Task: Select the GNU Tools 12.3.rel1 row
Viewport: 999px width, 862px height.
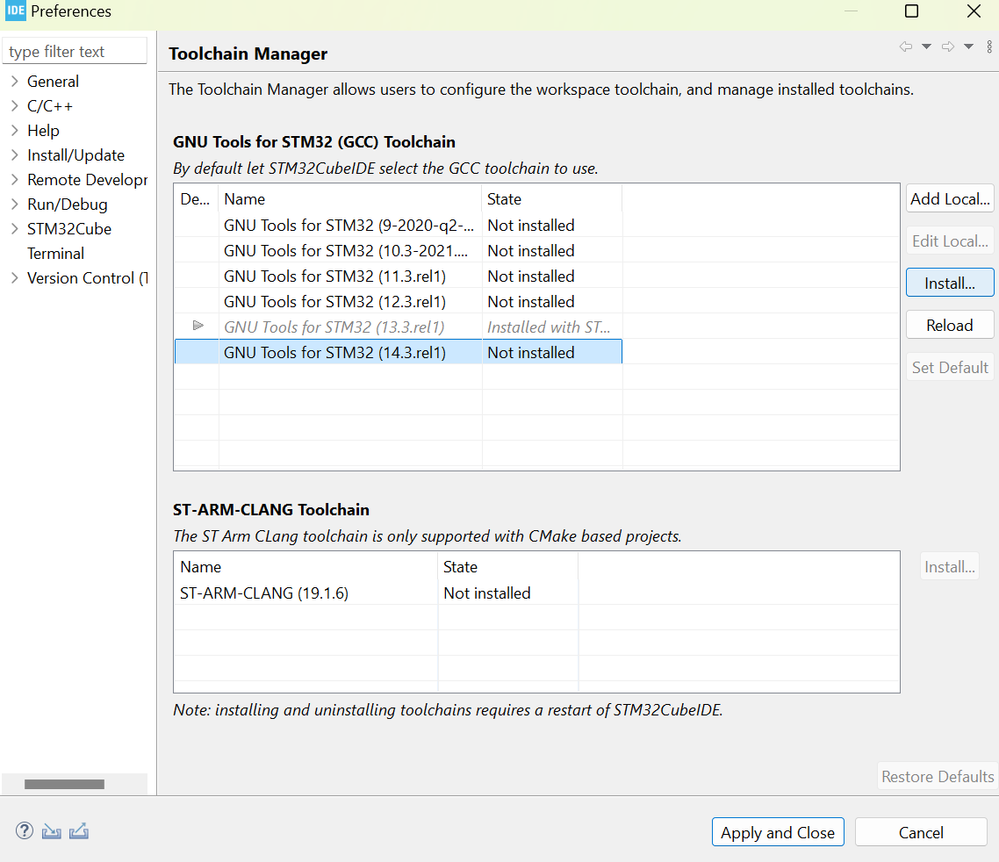Action: pos(334,301)
